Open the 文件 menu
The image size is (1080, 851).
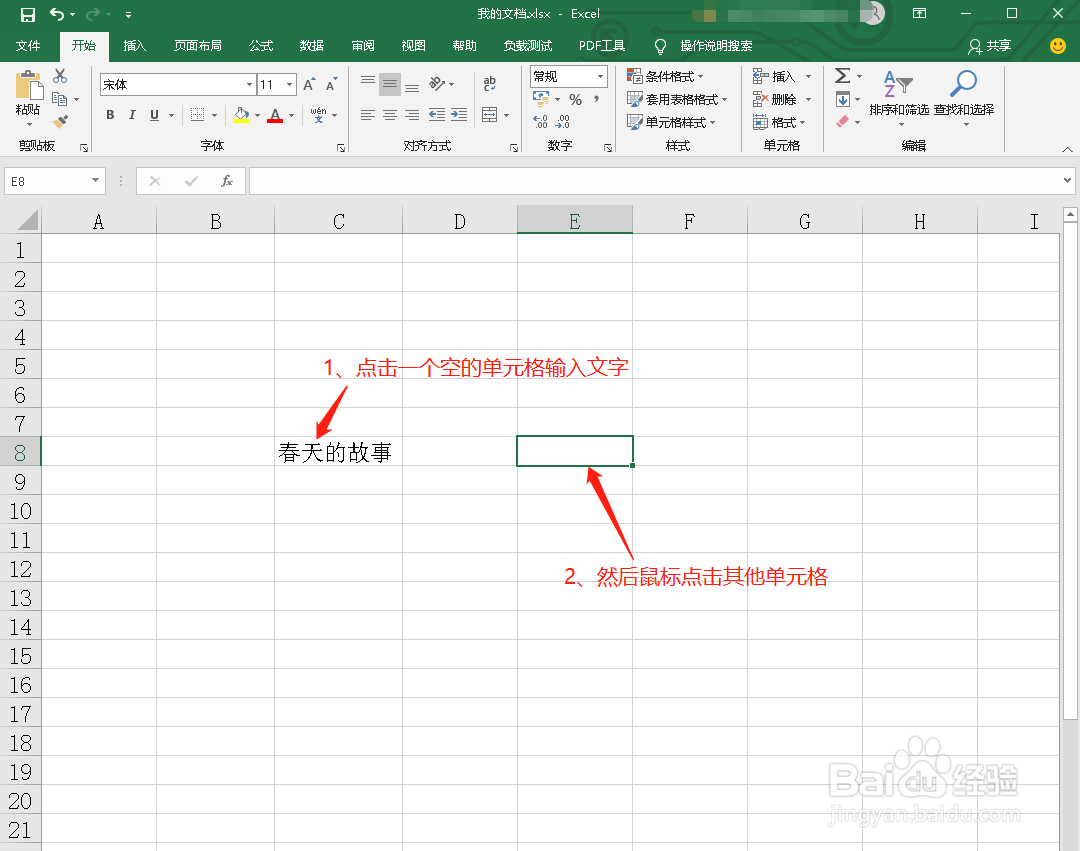click(x=29, y=45)
